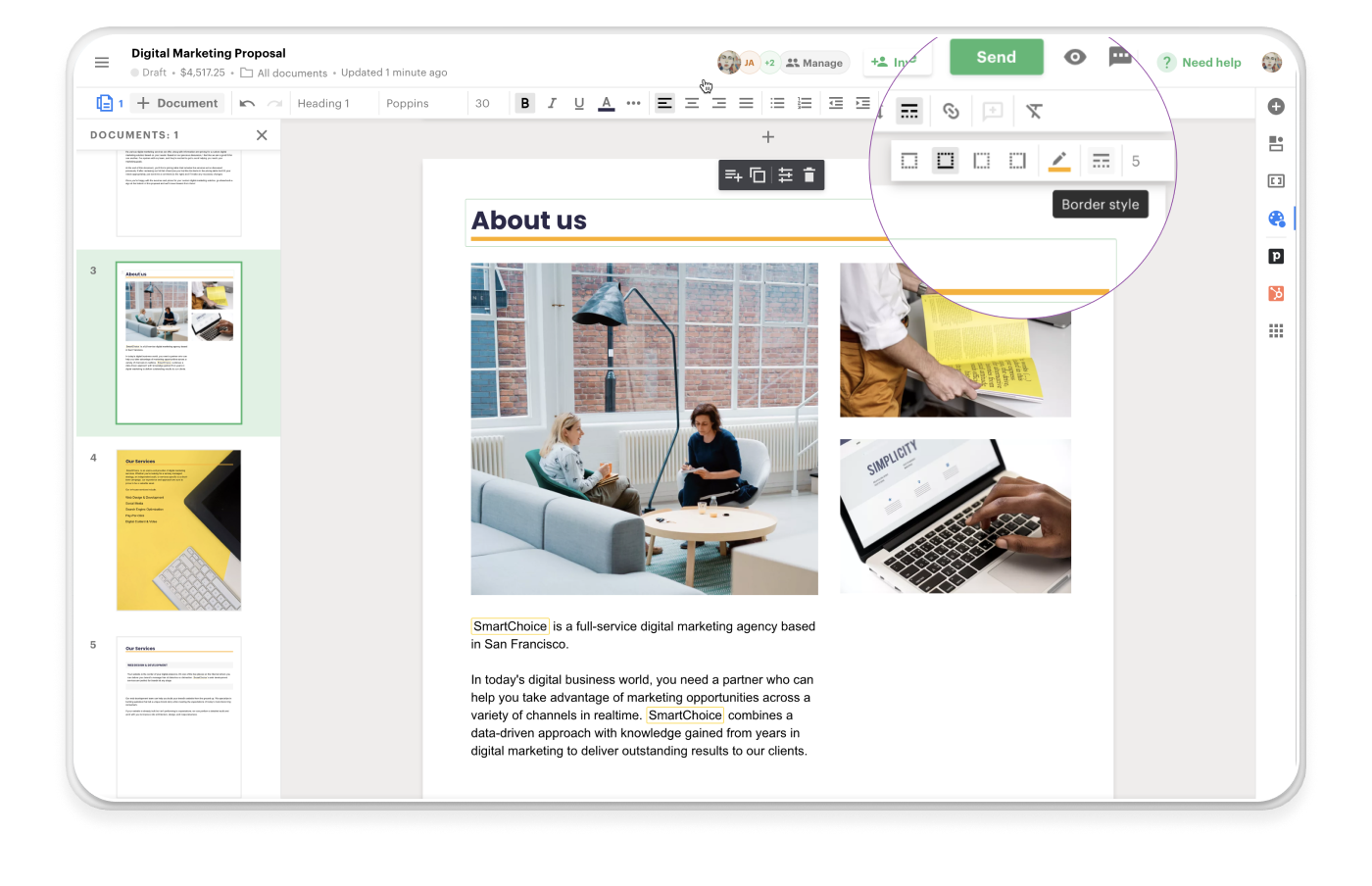This screenshot has width=1372, height=886.
Task: Click the preview eye icon
Action: (x=1075, y=57)
